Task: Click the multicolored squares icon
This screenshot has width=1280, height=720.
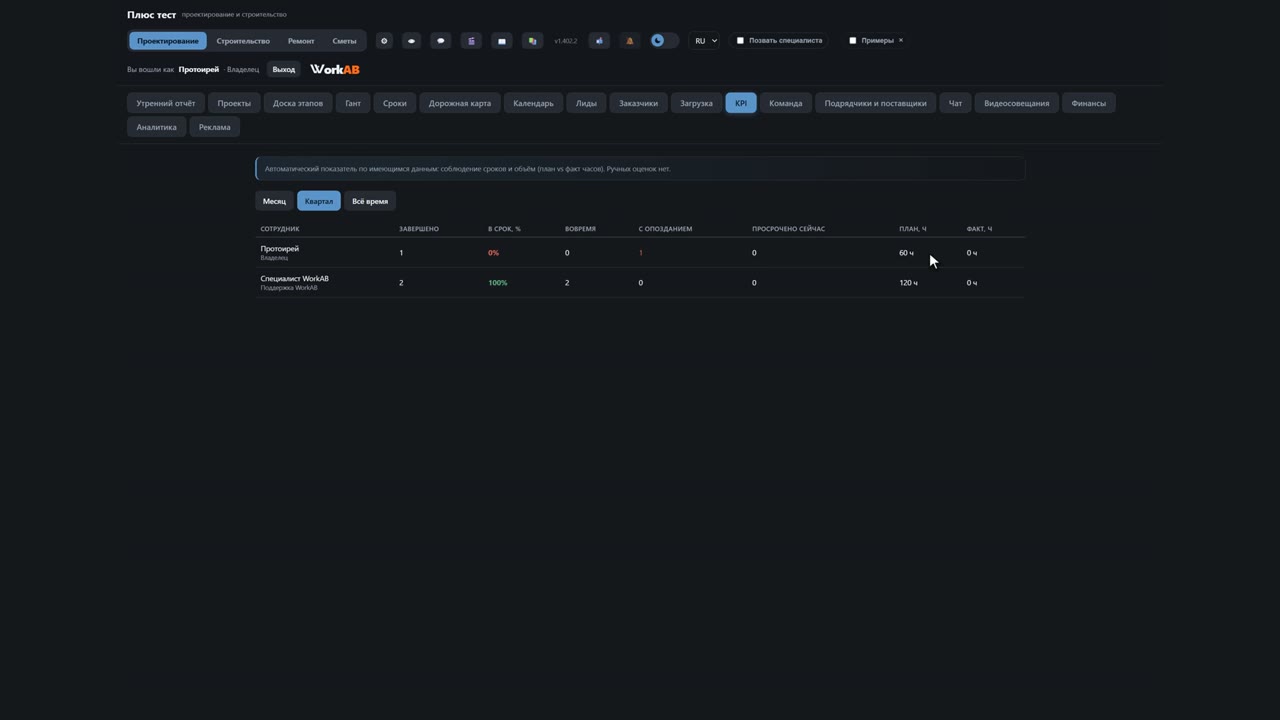Action: click(x=532, y=41)
